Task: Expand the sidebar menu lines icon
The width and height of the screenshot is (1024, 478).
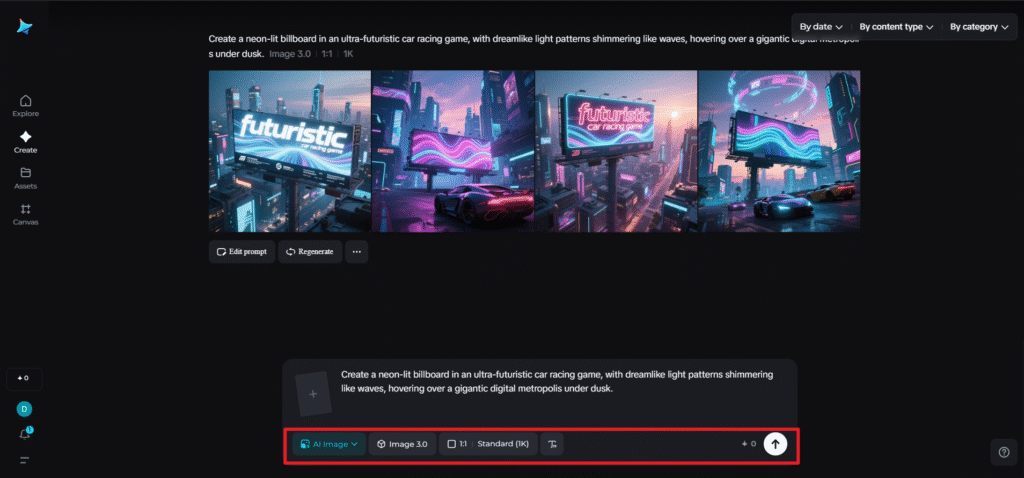Action: (x=25, y=460)
